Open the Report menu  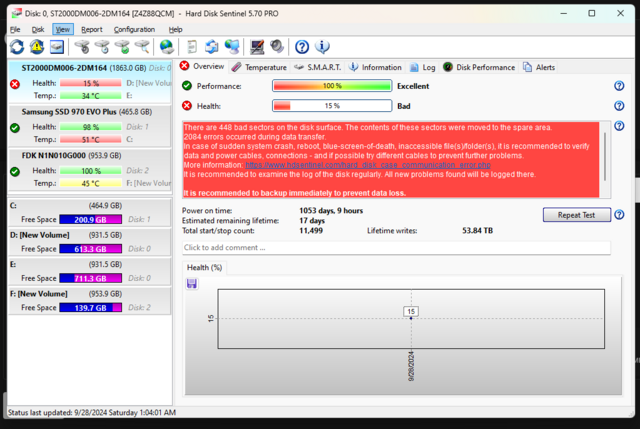coord(92,30)
